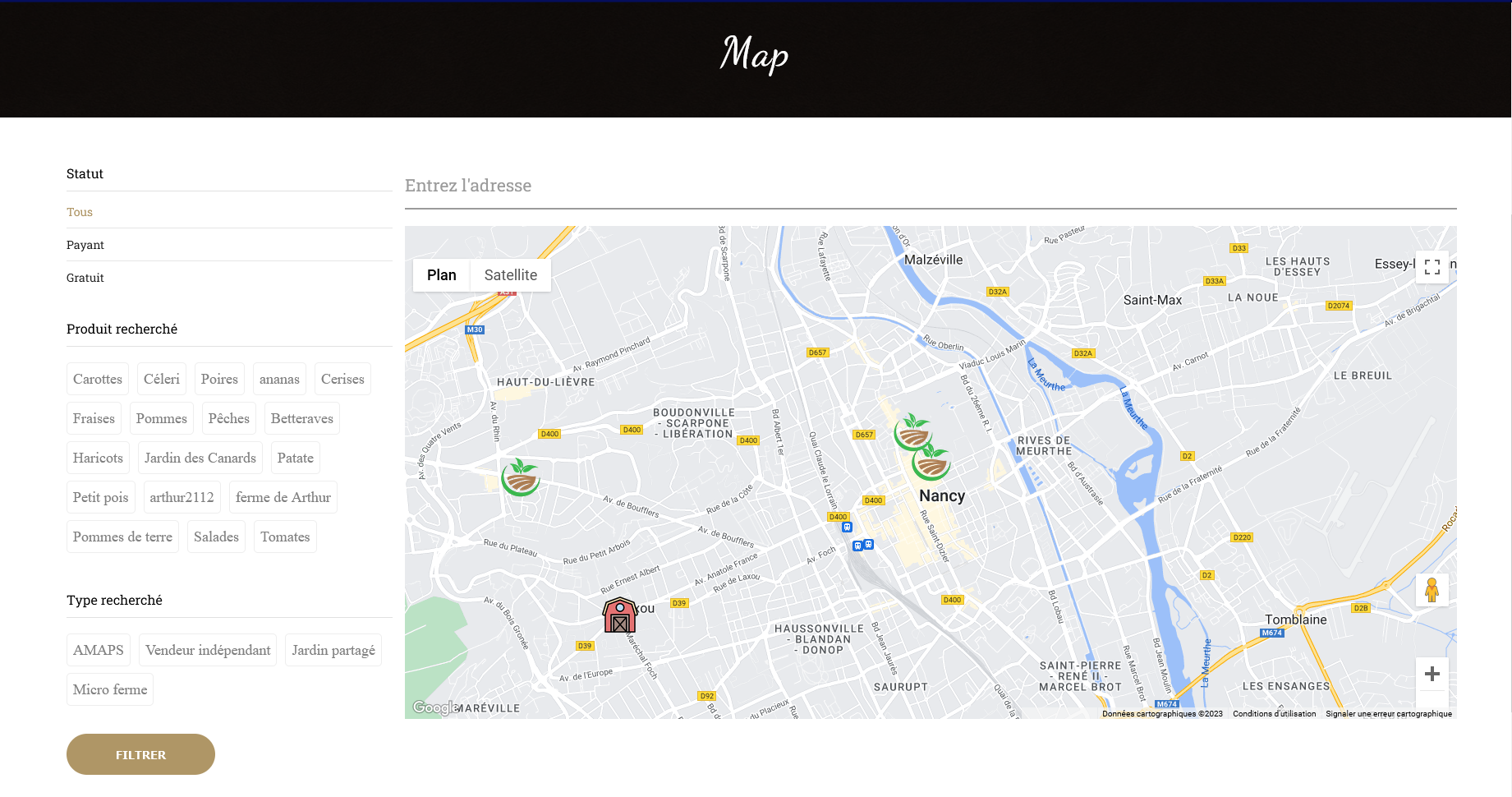Enable the AMAPS type filter
The image size is (1512, 797).
pos(99,650)
